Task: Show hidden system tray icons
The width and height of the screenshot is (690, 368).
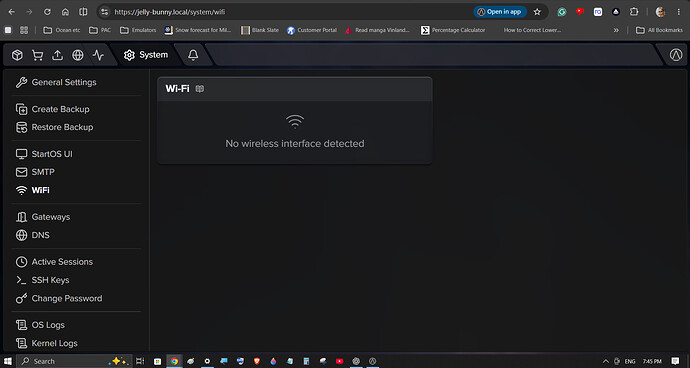Action: point(606,361)
